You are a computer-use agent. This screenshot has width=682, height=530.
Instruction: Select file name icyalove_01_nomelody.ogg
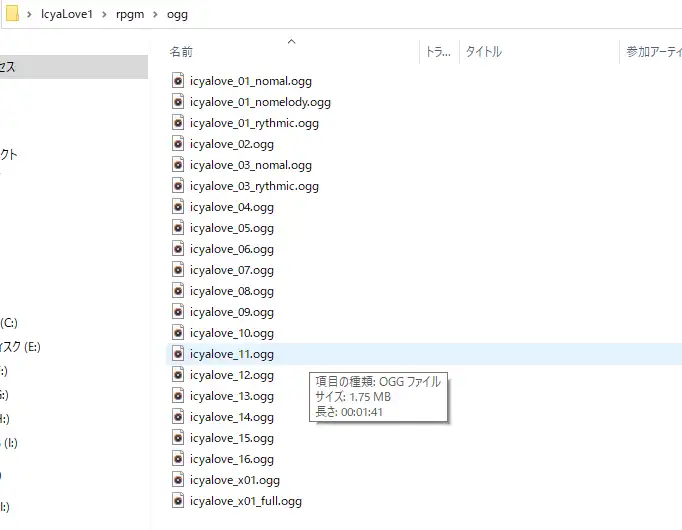(260, 102)
